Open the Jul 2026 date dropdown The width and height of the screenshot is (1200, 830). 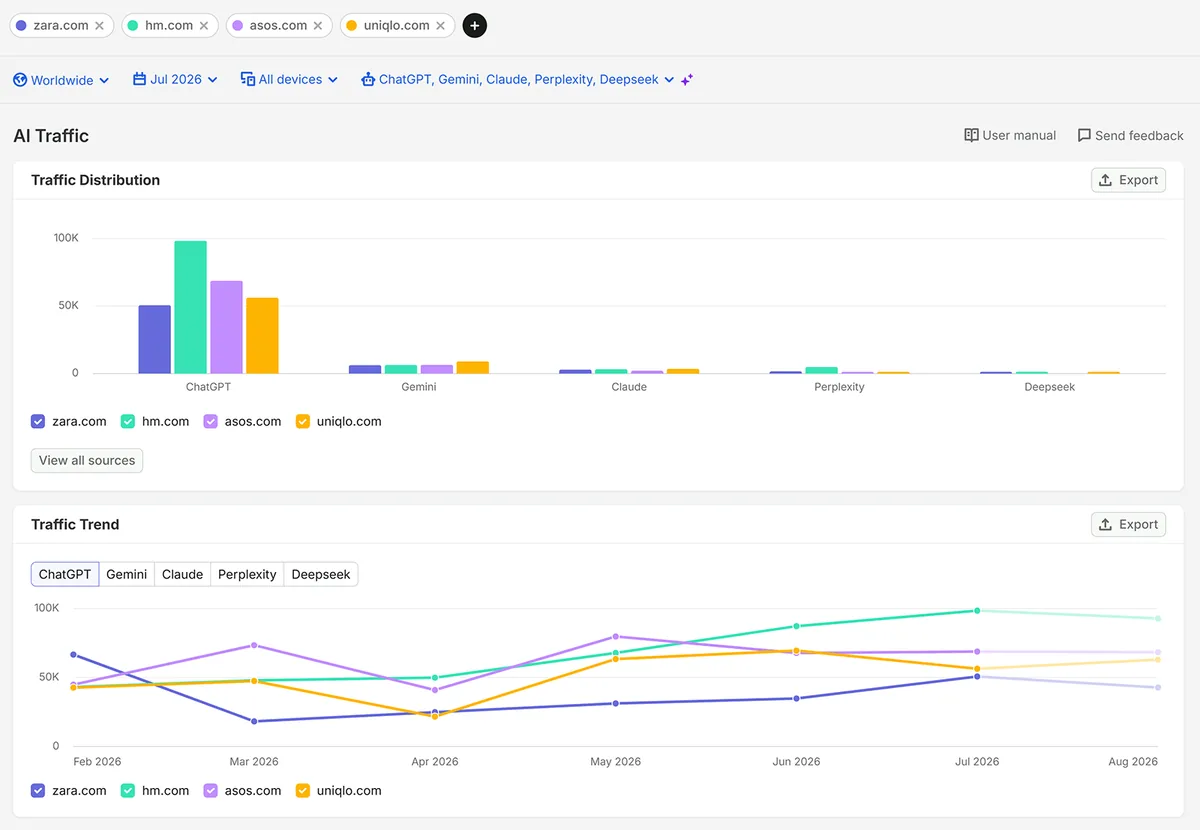[175, 79]
